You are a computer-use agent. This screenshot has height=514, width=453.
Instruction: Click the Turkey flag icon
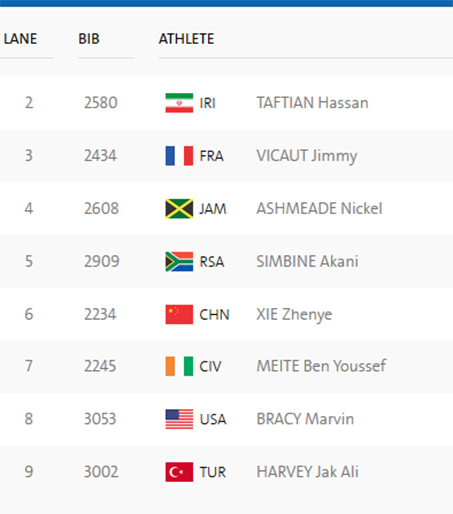[x=179, y=472]
